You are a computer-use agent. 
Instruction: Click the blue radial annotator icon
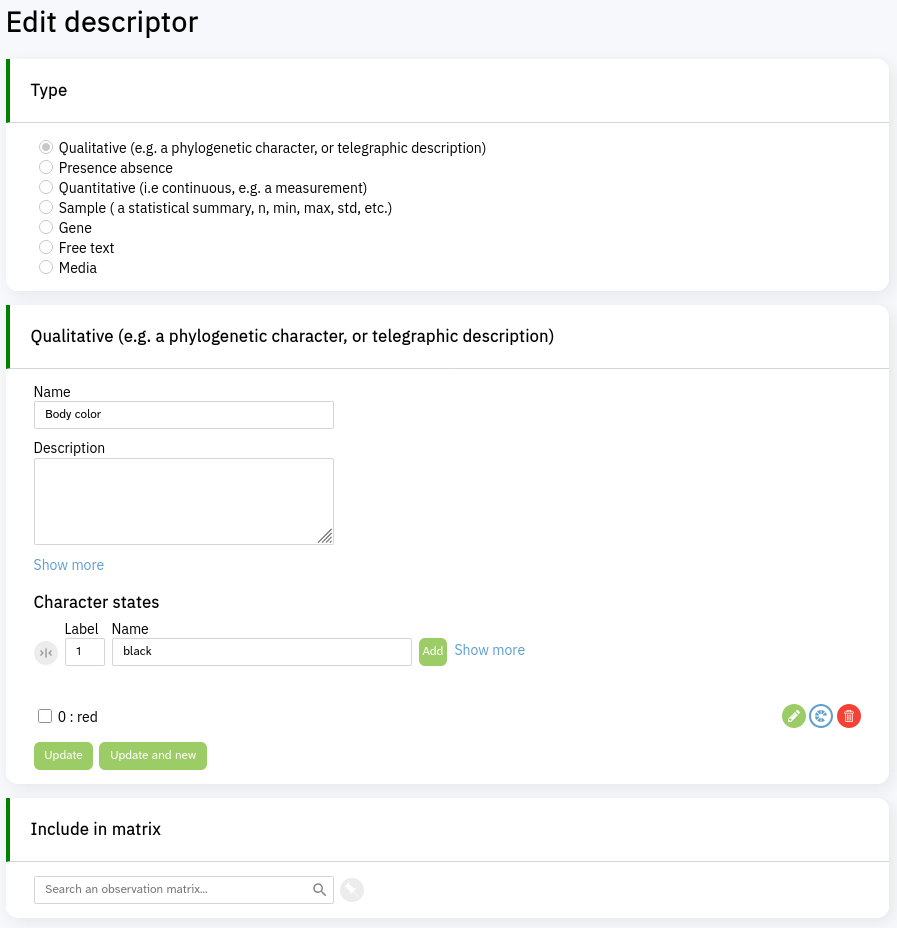pos(821,716)
